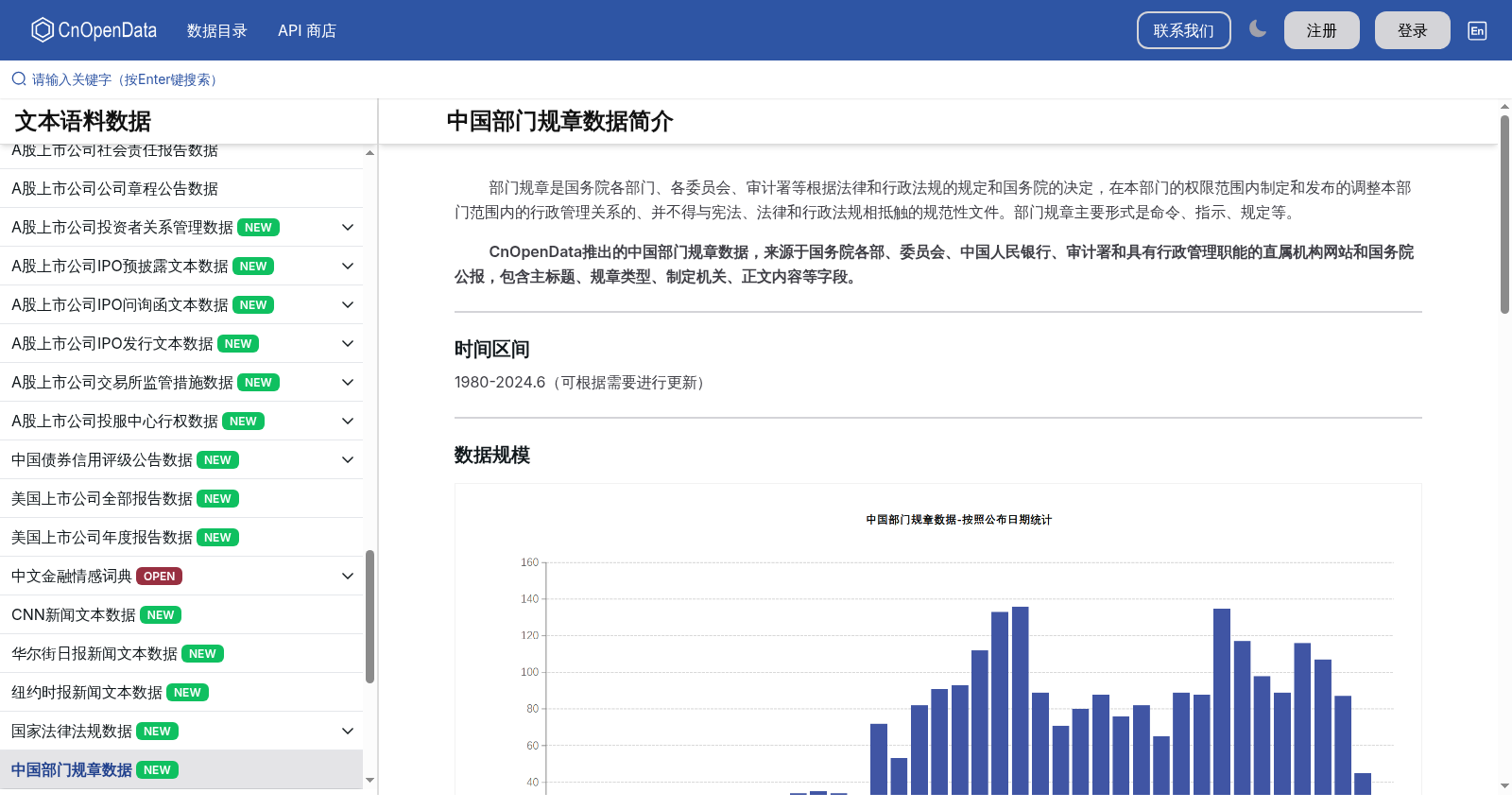1512x810 pixels.
Task: Click the 文本语料数据 sidebar heading
Action: click(x=83, y=121)
